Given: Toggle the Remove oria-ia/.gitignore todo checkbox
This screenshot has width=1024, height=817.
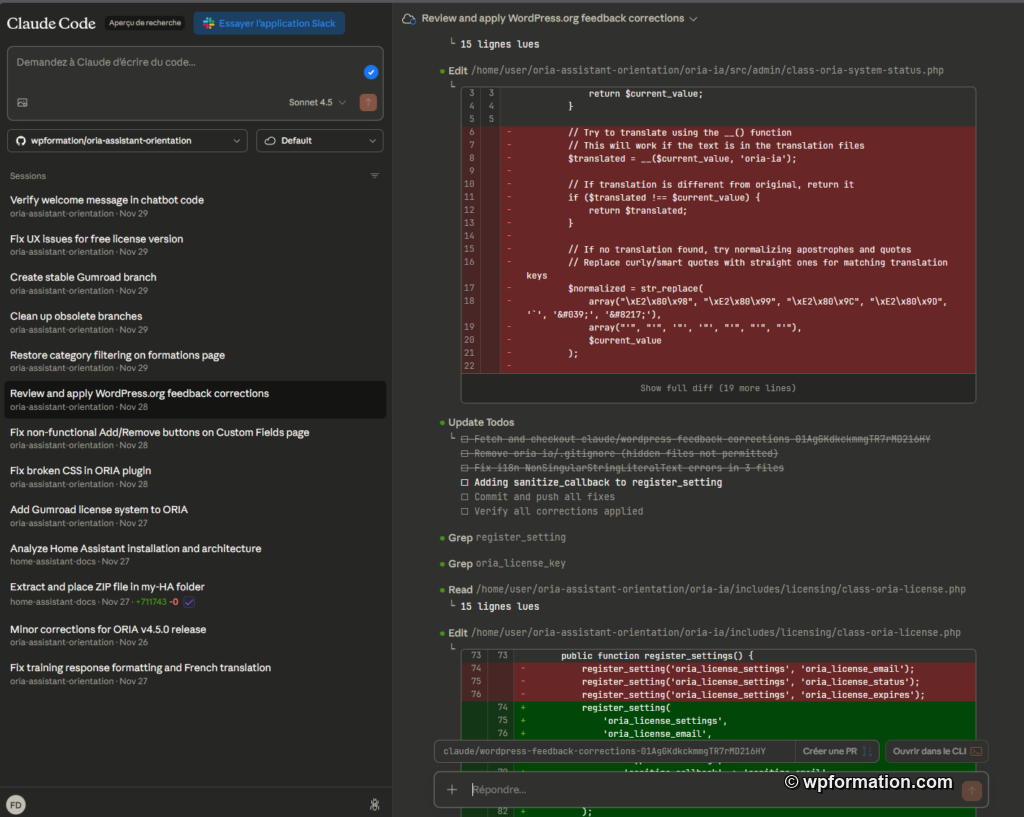Looking at the screenshot, I should (465, 454).
